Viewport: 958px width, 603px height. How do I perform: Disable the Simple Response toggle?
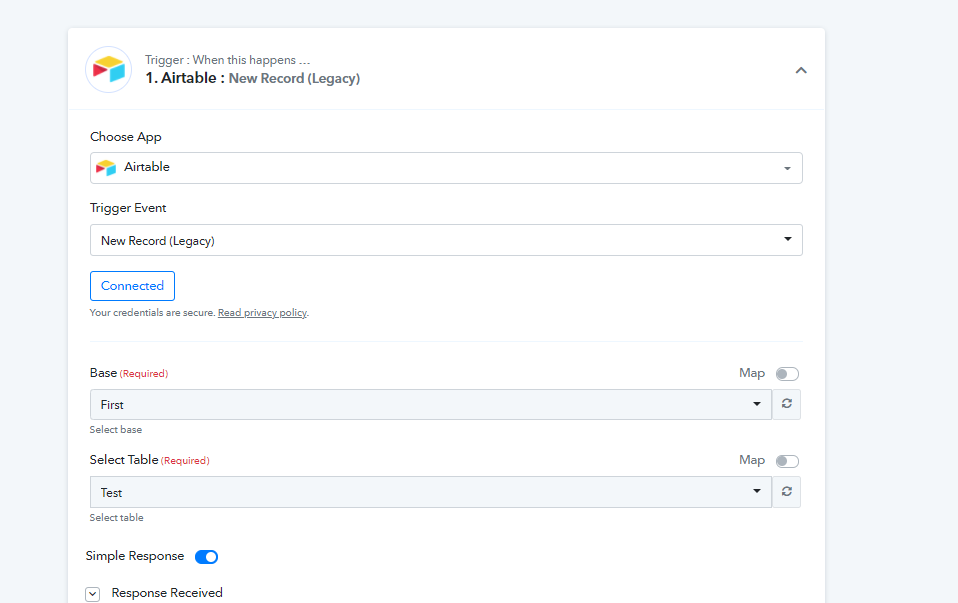coord(207,557)
